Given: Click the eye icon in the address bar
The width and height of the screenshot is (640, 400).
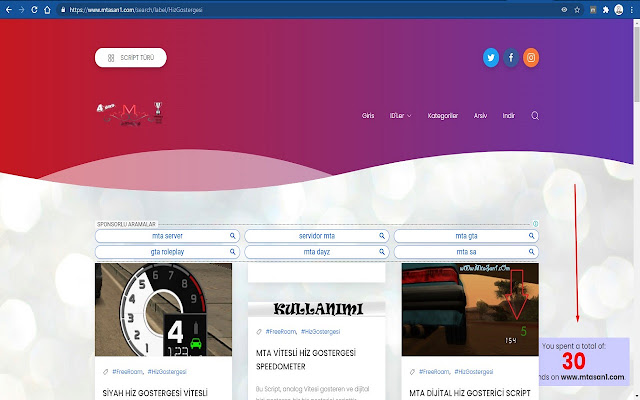Looking at the screenshot, I should 564,10.
